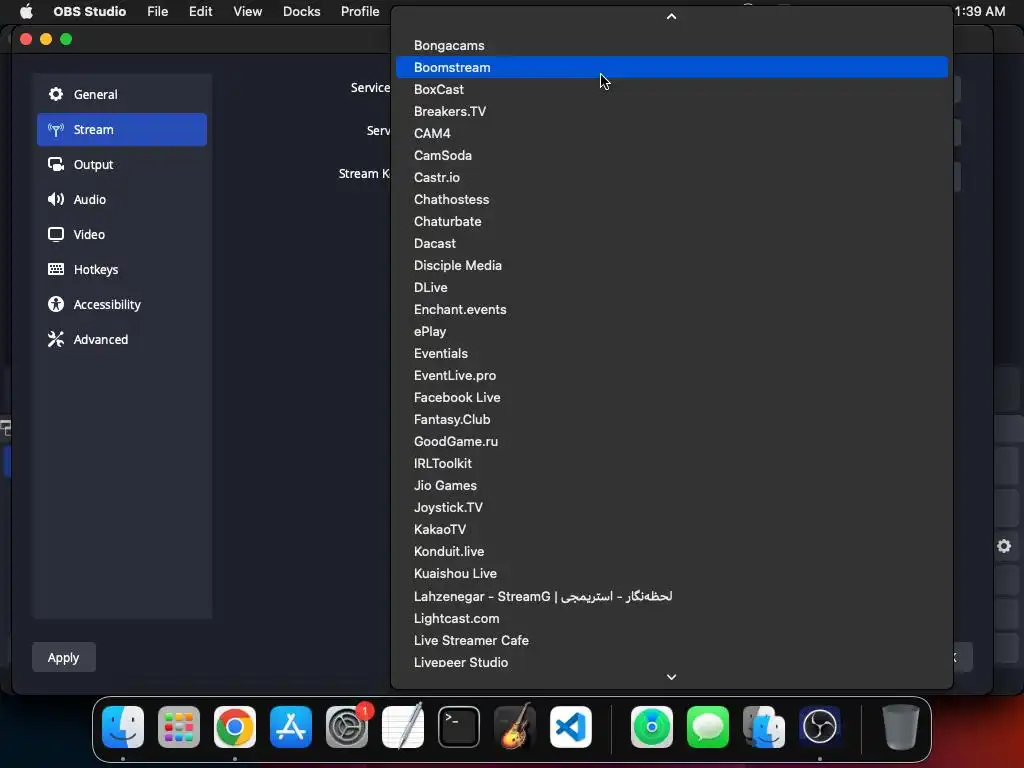This screenshot has height=768, width=1024.
Task: Select Eventials as the service
Action: (x=672, y=353)
